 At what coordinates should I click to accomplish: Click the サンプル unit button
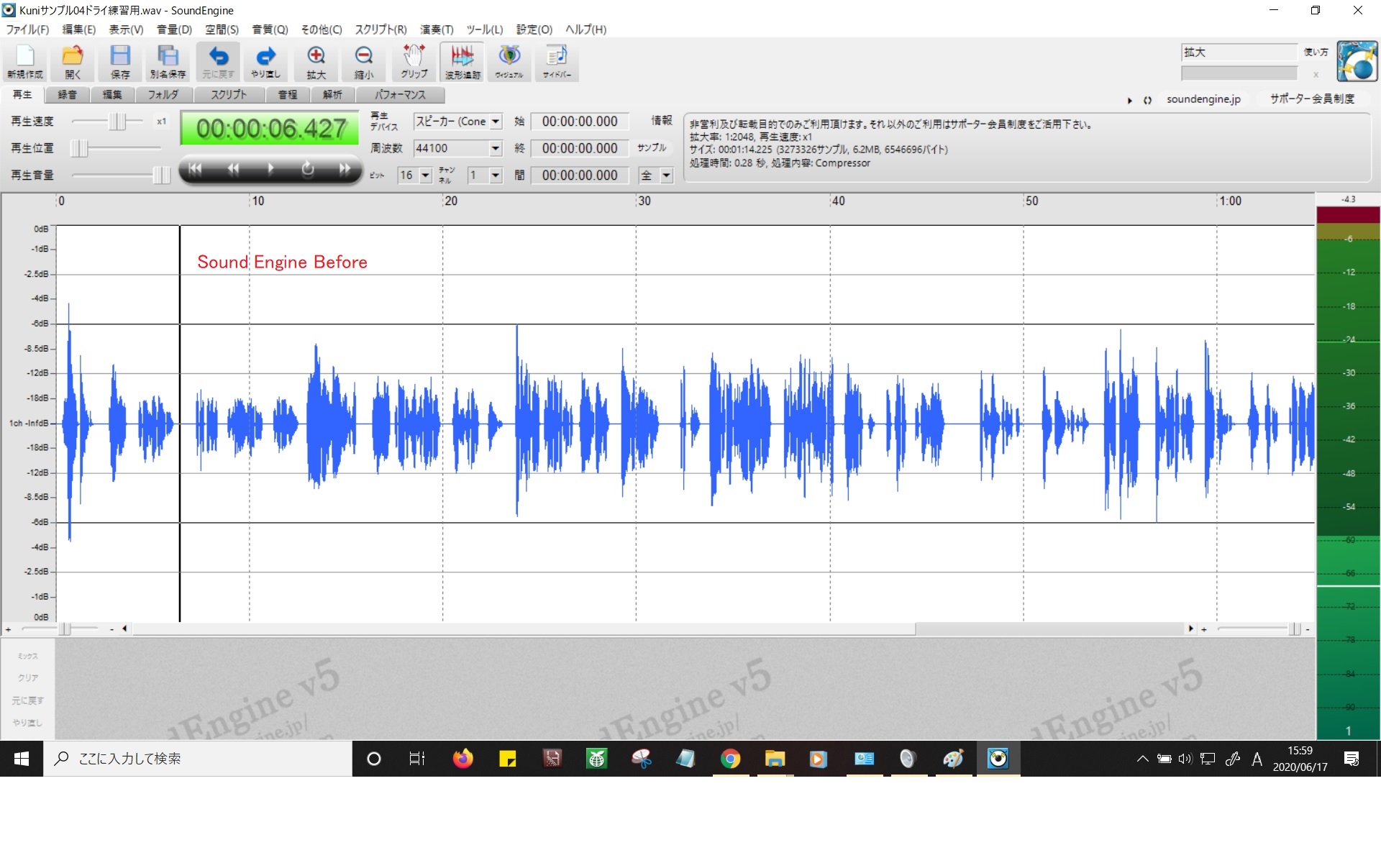[x=652, y=147]
